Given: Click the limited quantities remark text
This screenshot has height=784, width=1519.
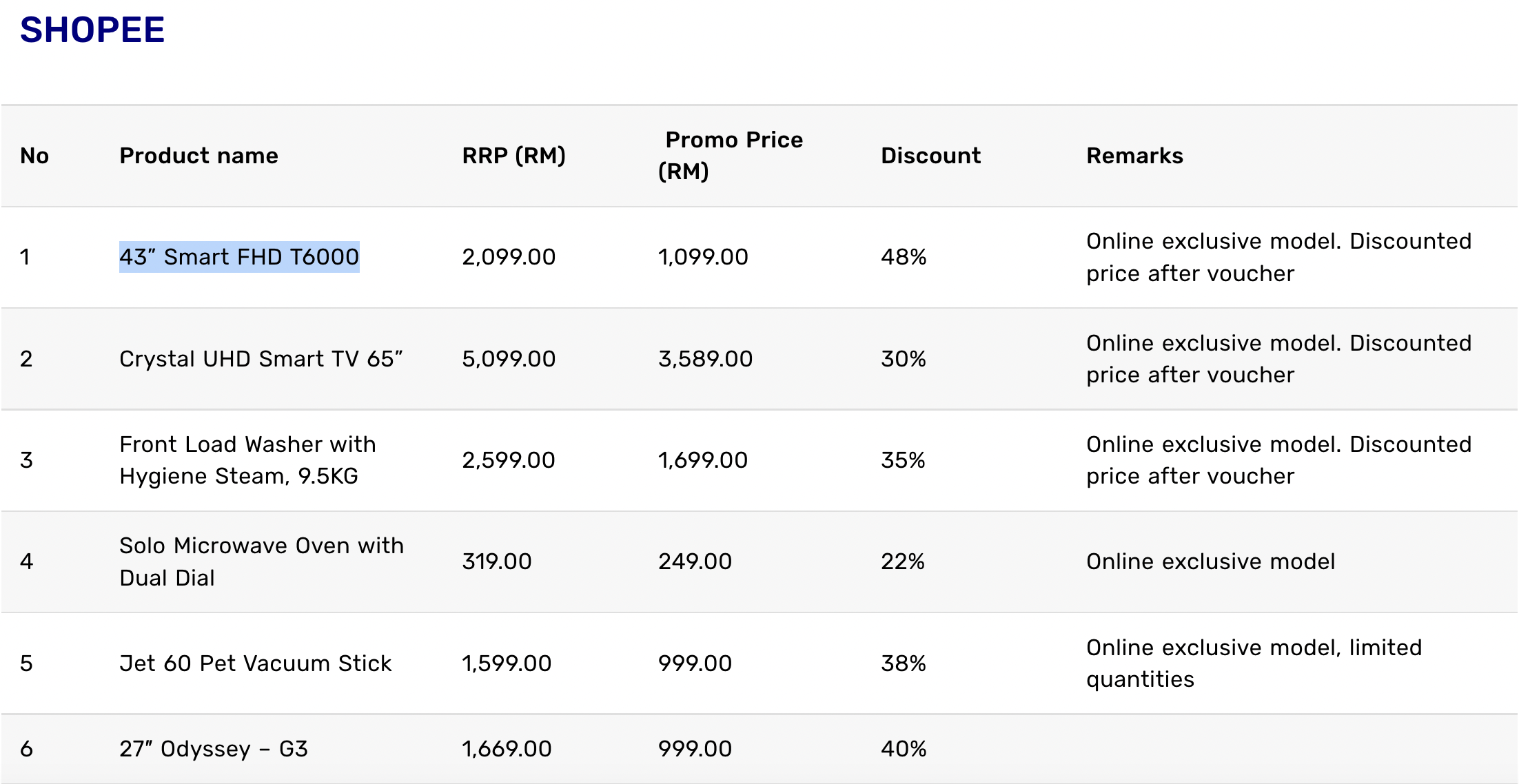Looking at the screenshot, I should click(1254, 663).
